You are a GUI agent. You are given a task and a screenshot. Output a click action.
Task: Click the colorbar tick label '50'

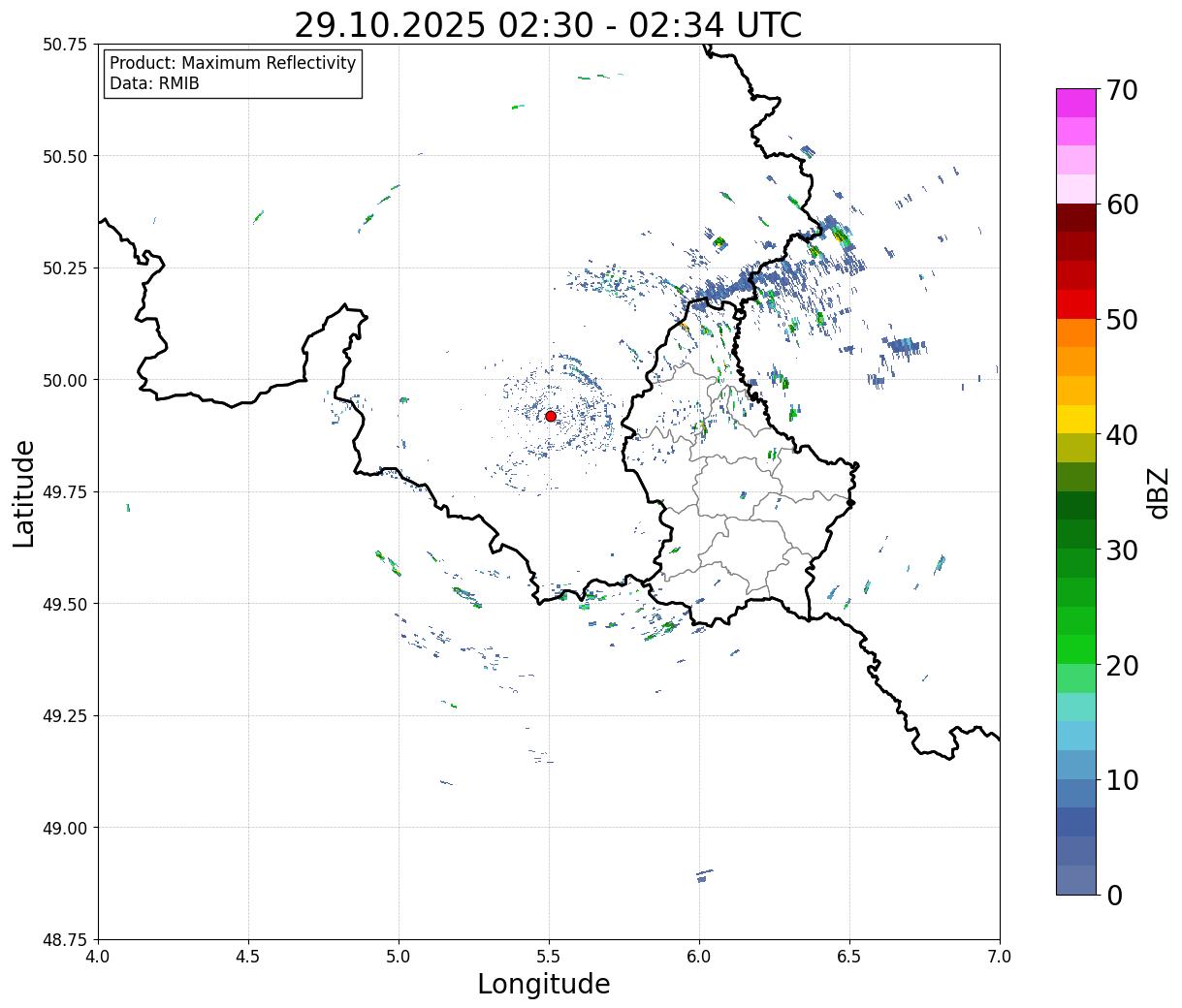(1122, 320)
